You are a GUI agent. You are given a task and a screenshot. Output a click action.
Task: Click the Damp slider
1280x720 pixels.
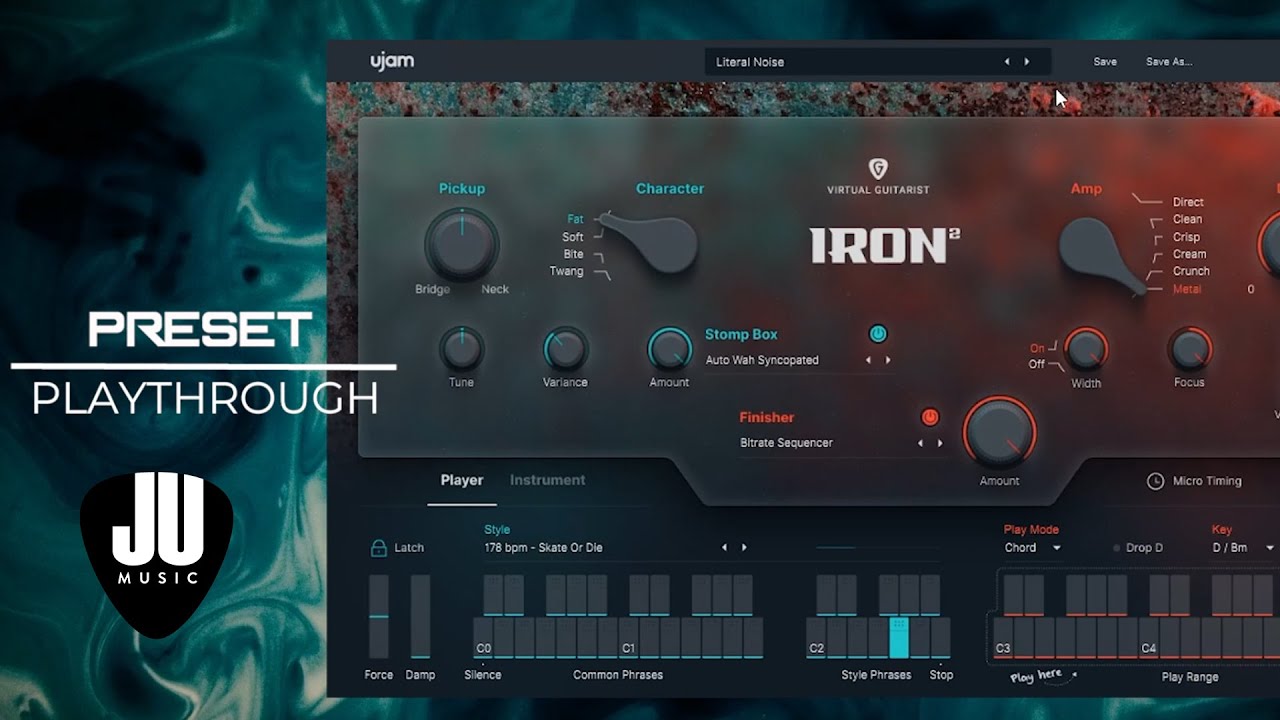click(x=420, y=616)
